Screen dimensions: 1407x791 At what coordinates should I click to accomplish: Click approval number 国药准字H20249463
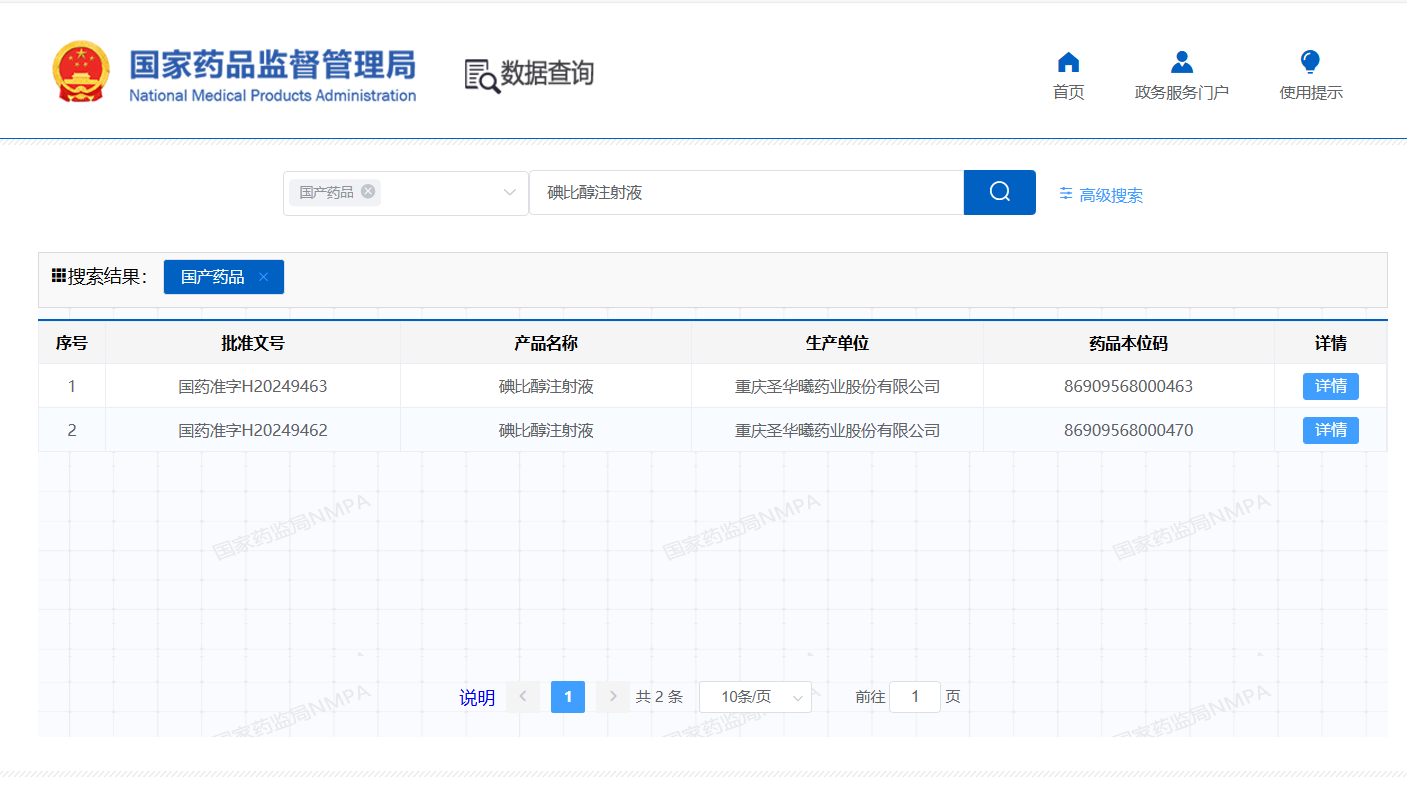pos(253,386)
